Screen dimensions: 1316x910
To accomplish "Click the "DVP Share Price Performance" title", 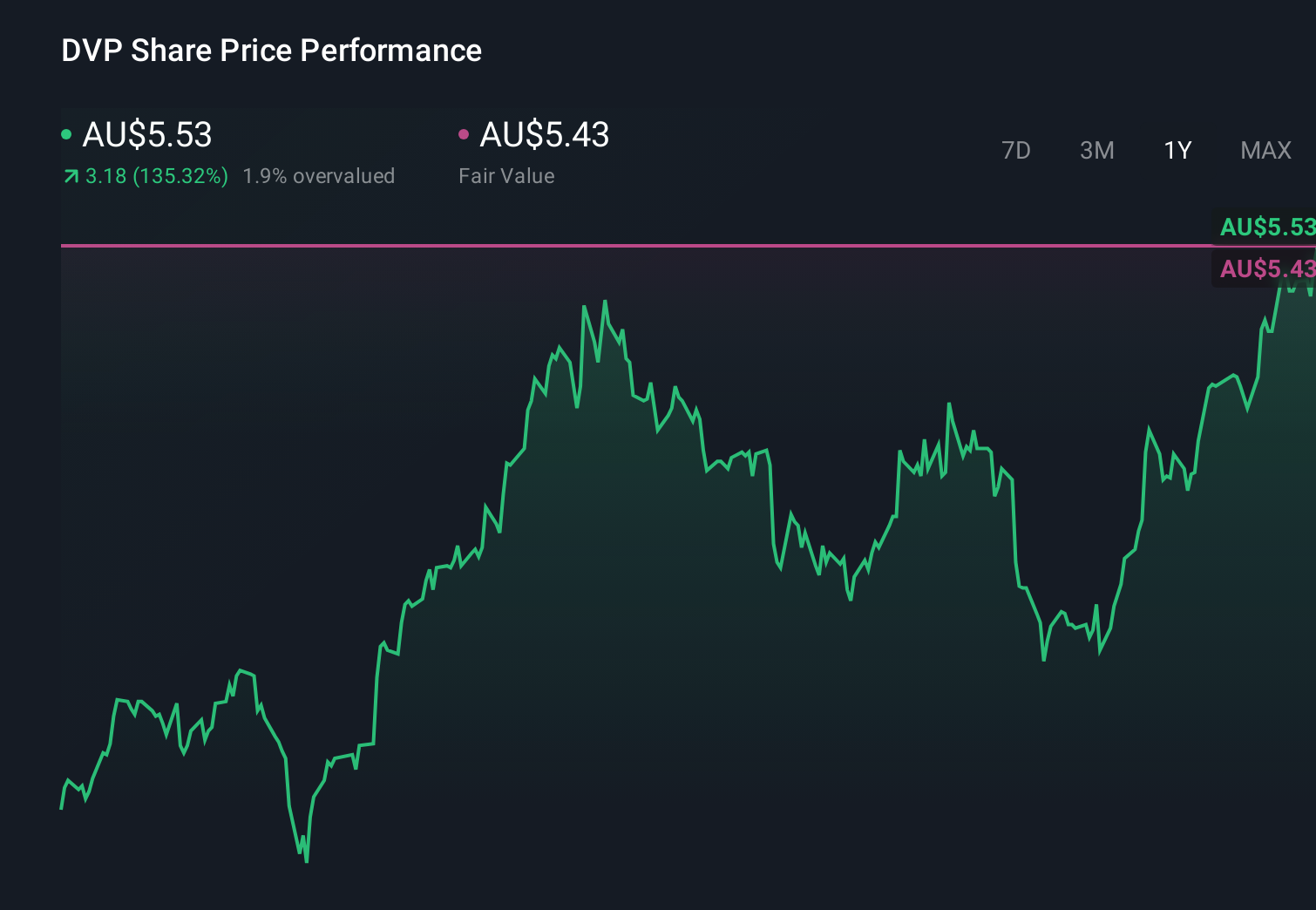I will pyautogui.click(x=271, y=51).
